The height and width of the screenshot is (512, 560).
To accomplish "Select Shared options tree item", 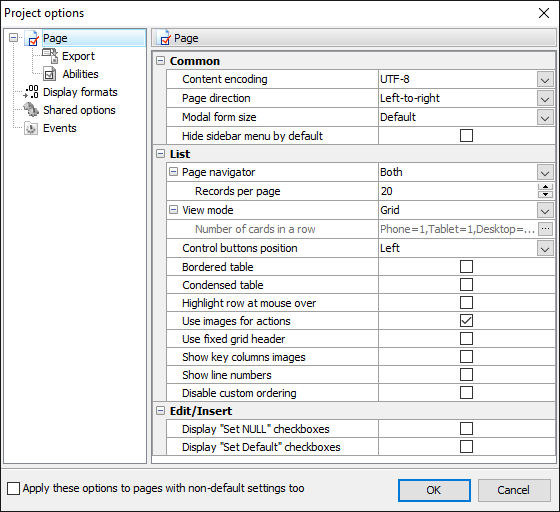I will click(79, 110).
